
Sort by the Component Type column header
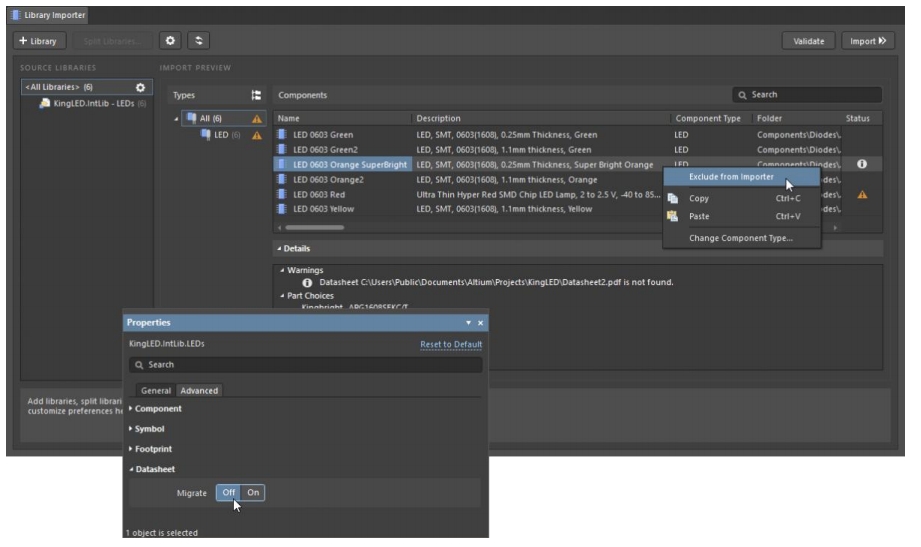711,118
